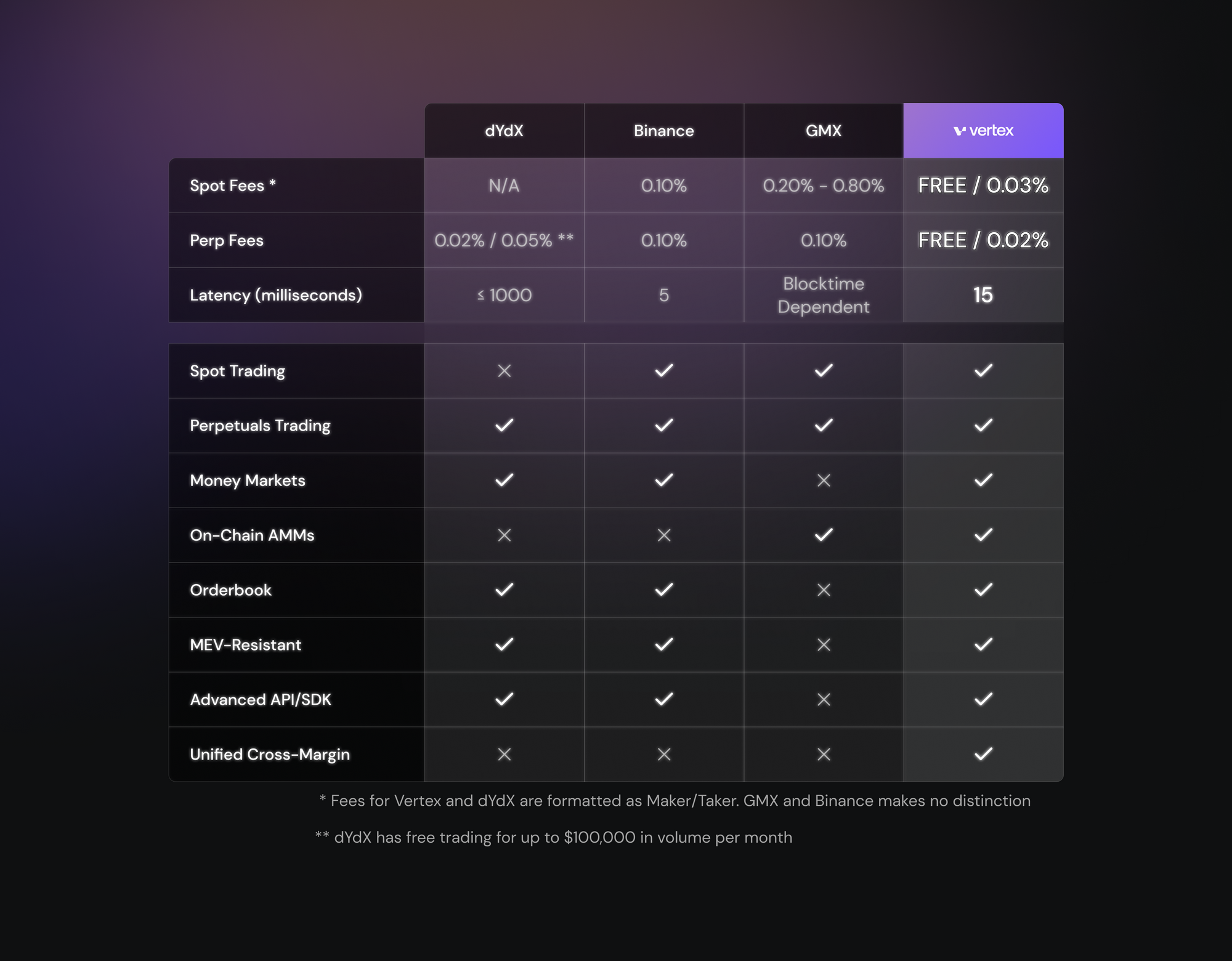Click Vertex spot fee FREE / 0.03%
Image resolution: width=1232 pixels, height=961 pixels.
(983, 185)
